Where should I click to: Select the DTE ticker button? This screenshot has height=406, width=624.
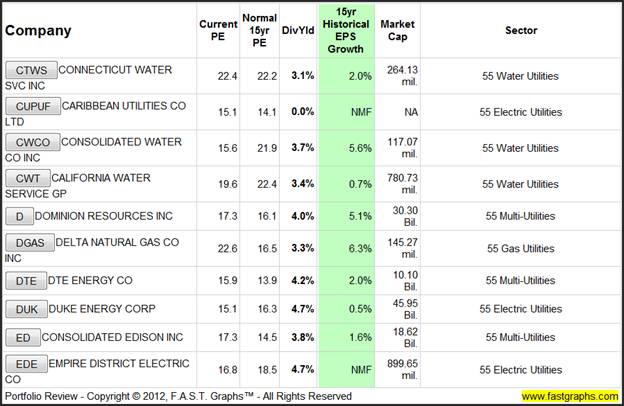(25, 280)
